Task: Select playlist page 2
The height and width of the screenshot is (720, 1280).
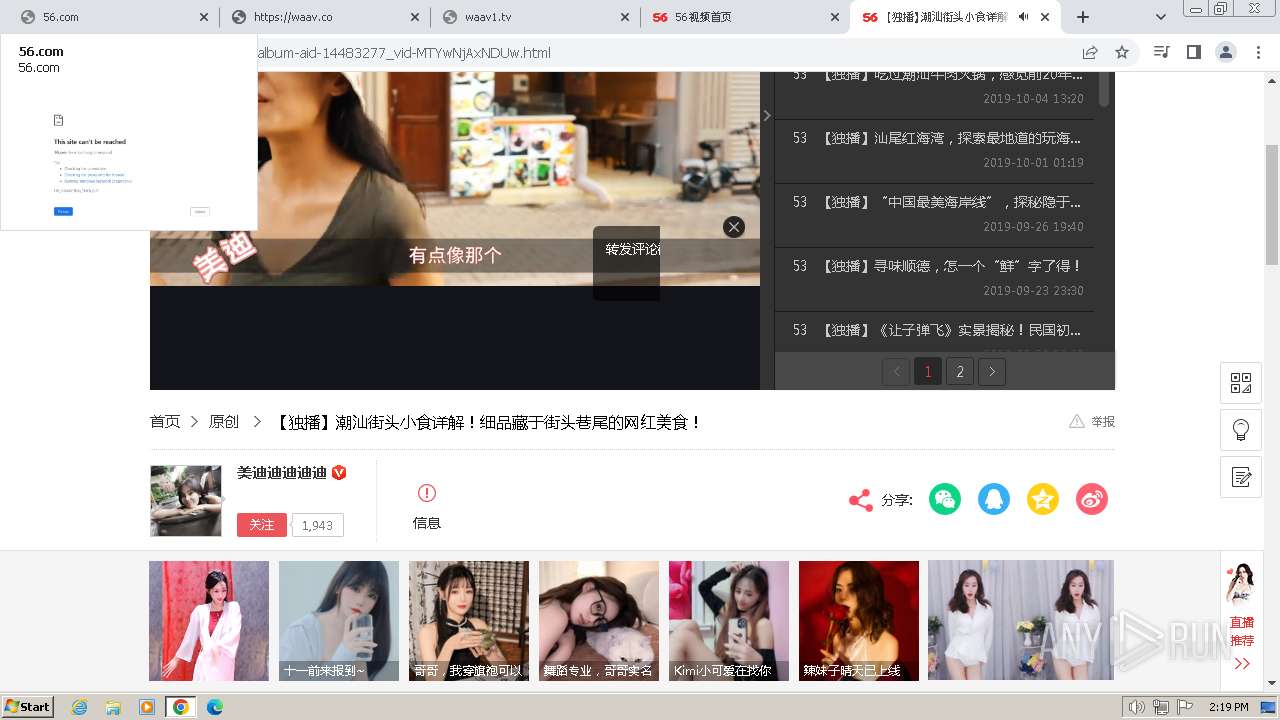Action: tap(960, 372)
